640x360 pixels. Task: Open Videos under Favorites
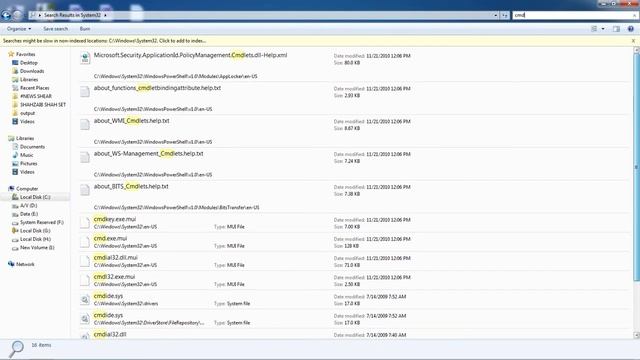(27, 122)
